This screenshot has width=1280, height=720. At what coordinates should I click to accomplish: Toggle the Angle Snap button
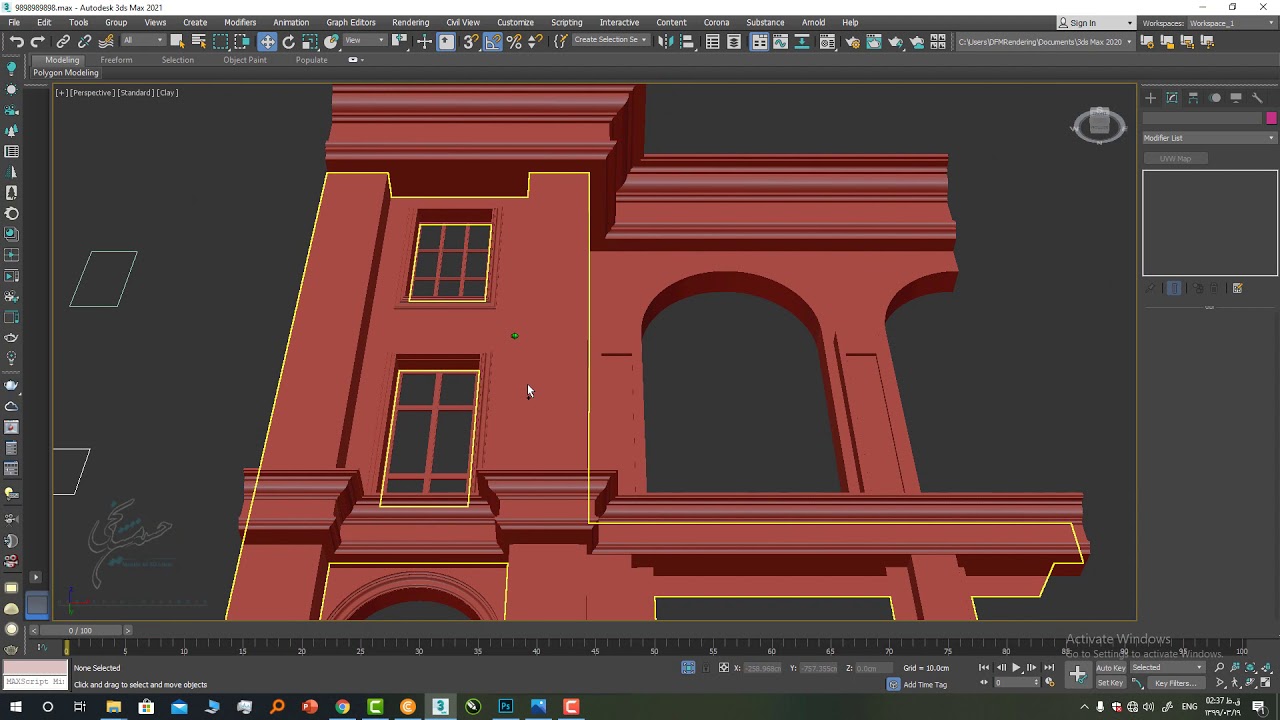click(x=493, y=41)
